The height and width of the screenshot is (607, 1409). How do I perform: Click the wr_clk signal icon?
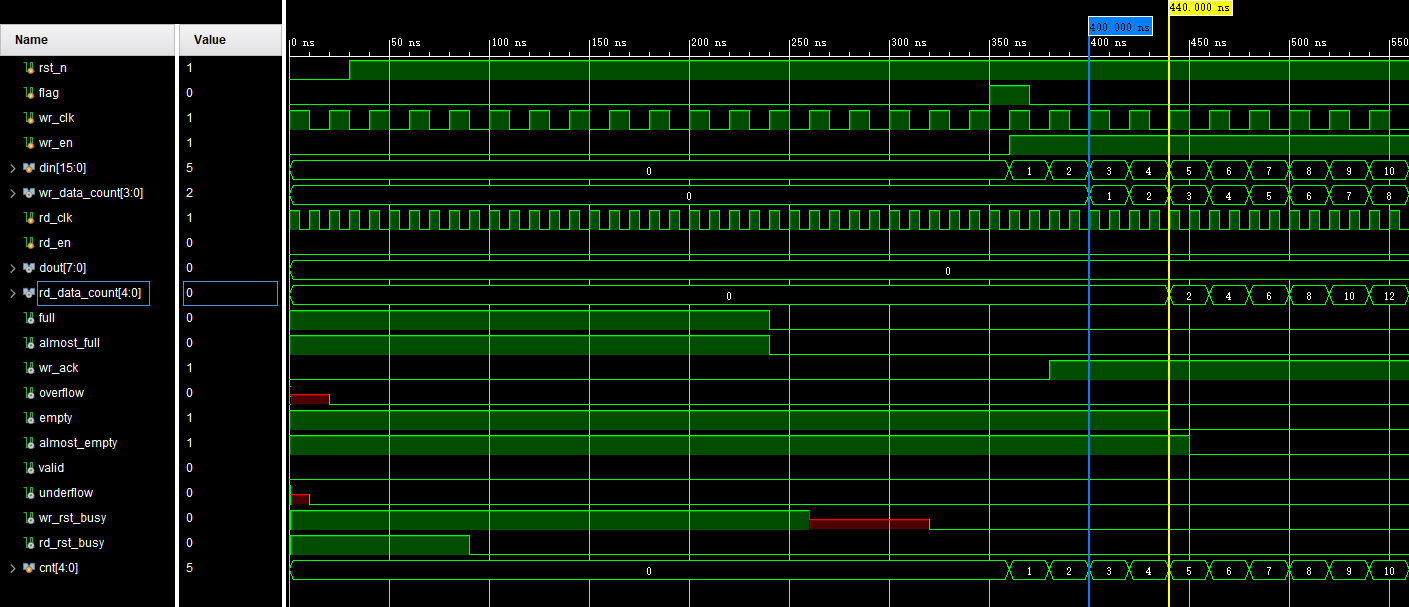pos(28,118)
